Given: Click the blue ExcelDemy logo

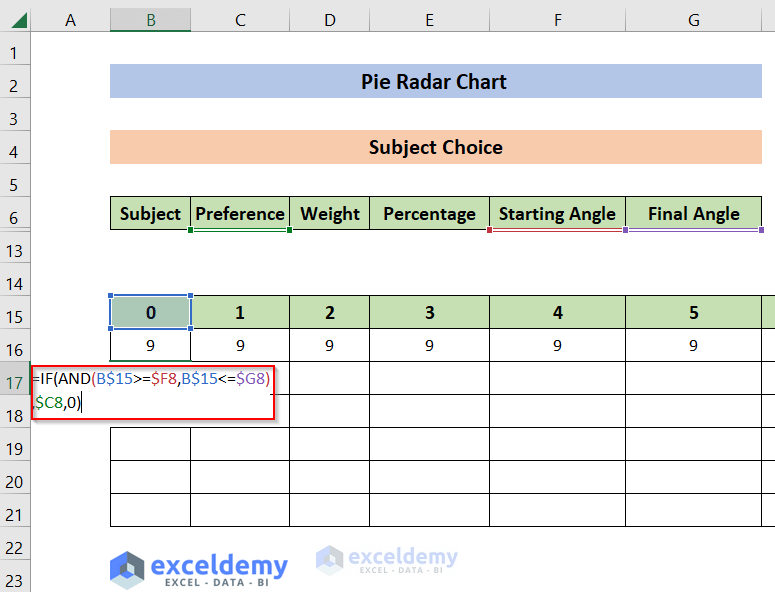Looking at the screenshot, I should tap(198, 568).
